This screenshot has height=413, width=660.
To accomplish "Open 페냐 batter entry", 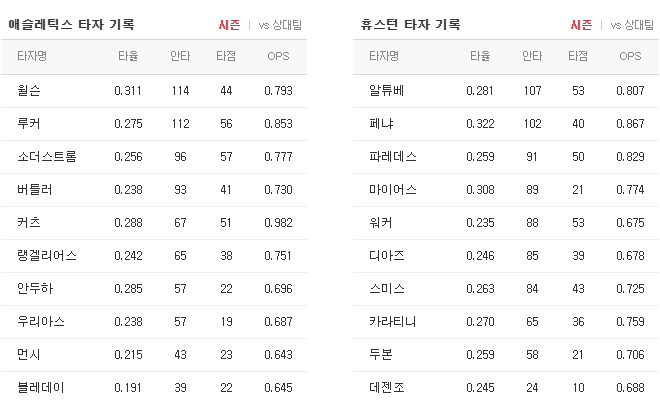I will coord(381,124).
